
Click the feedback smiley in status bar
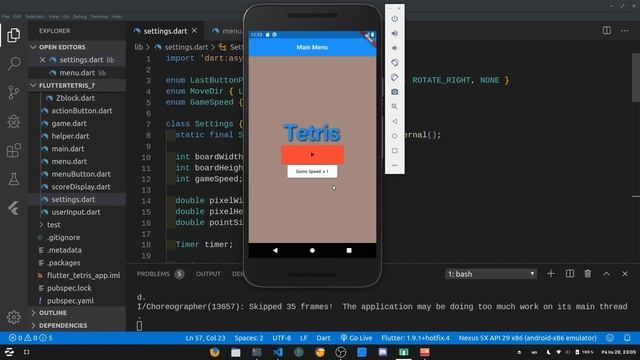[610, 338]
